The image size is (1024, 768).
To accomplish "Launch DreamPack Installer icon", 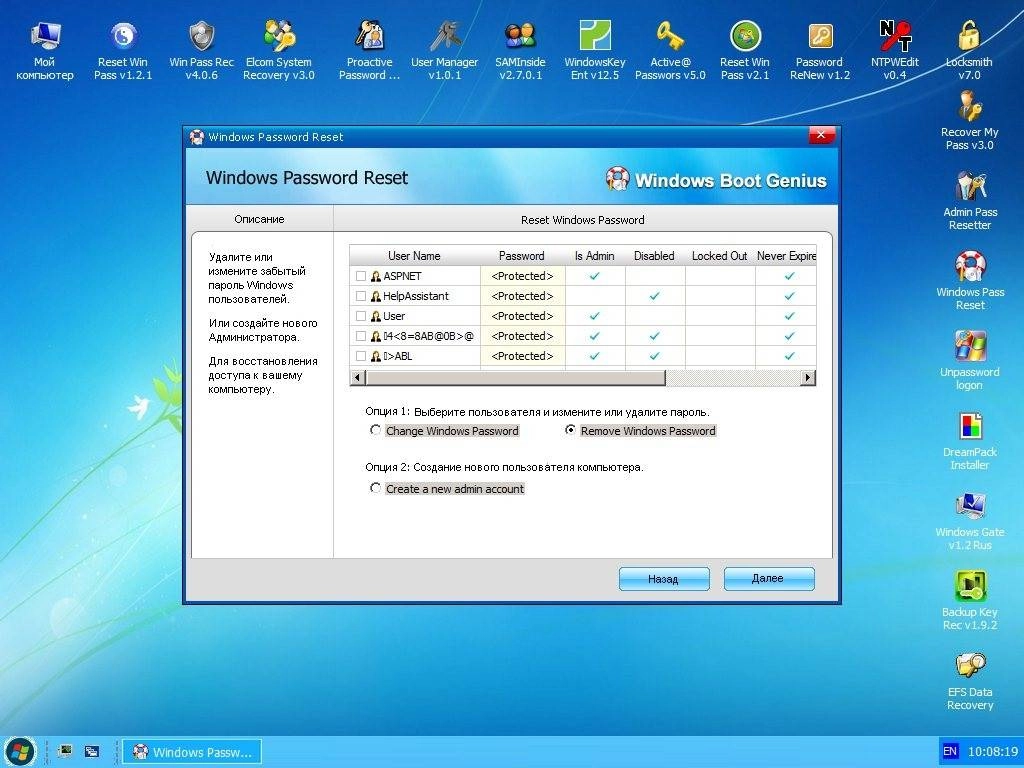I will pos(970,441).
